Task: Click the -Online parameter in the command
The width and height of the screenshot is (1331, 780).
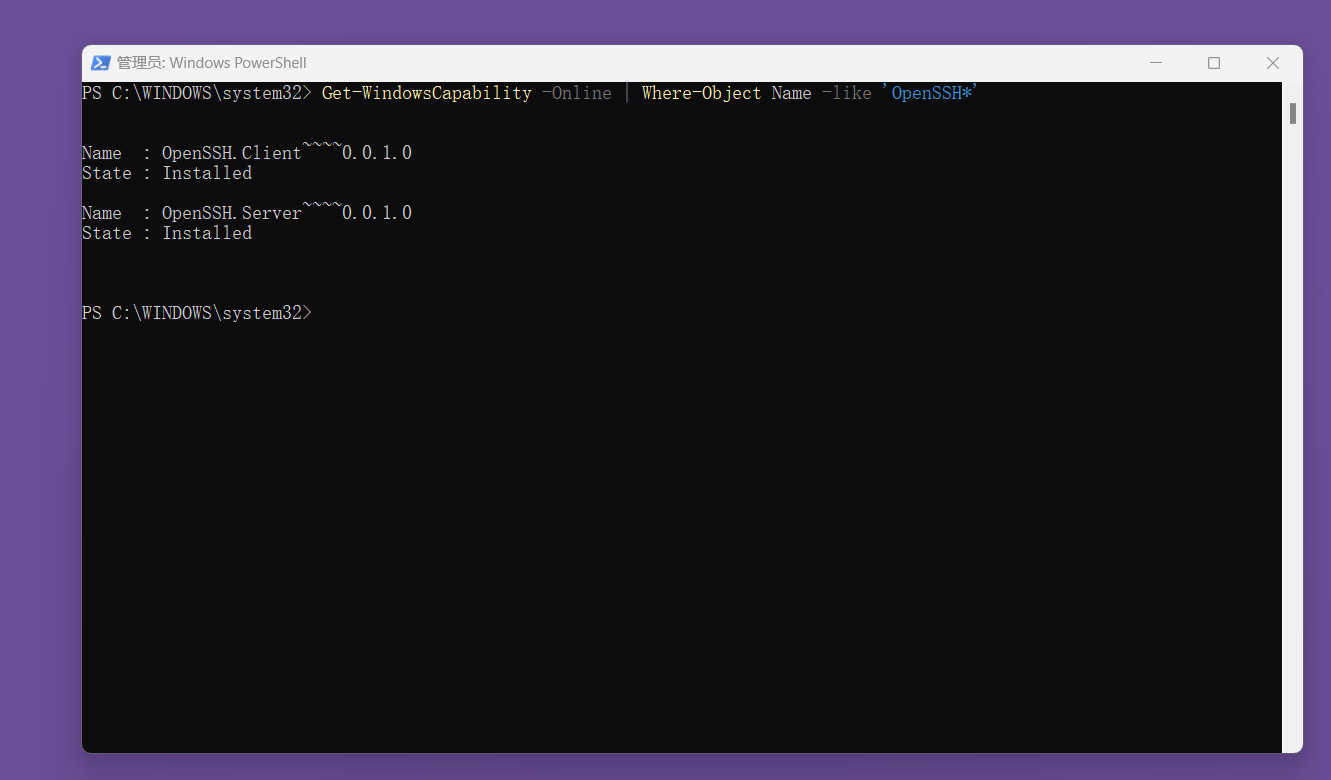Action: point(576,93)
